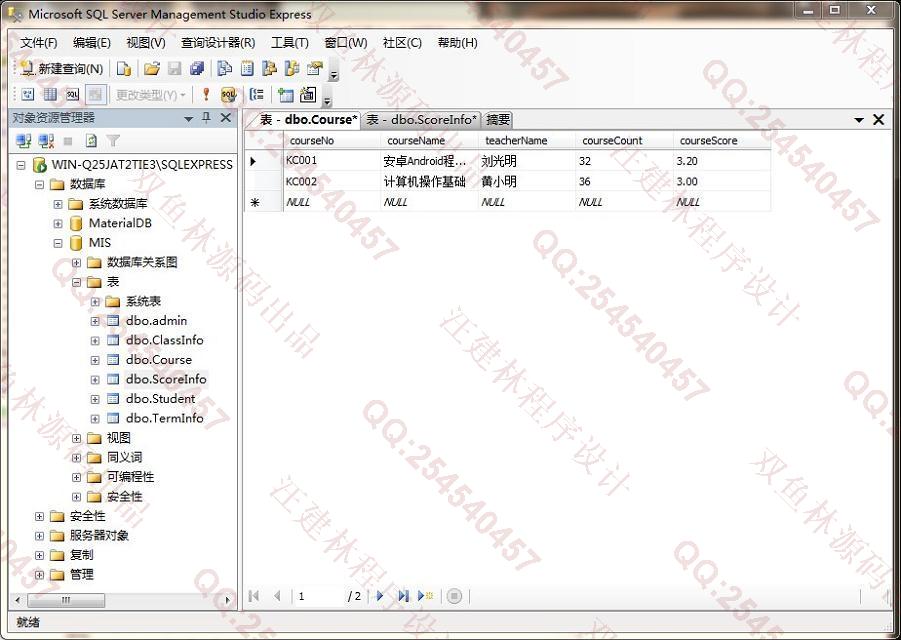Click the 新建查询(N) new query button
The height and width of the screenshot is (640, 901).
[61, 69]
